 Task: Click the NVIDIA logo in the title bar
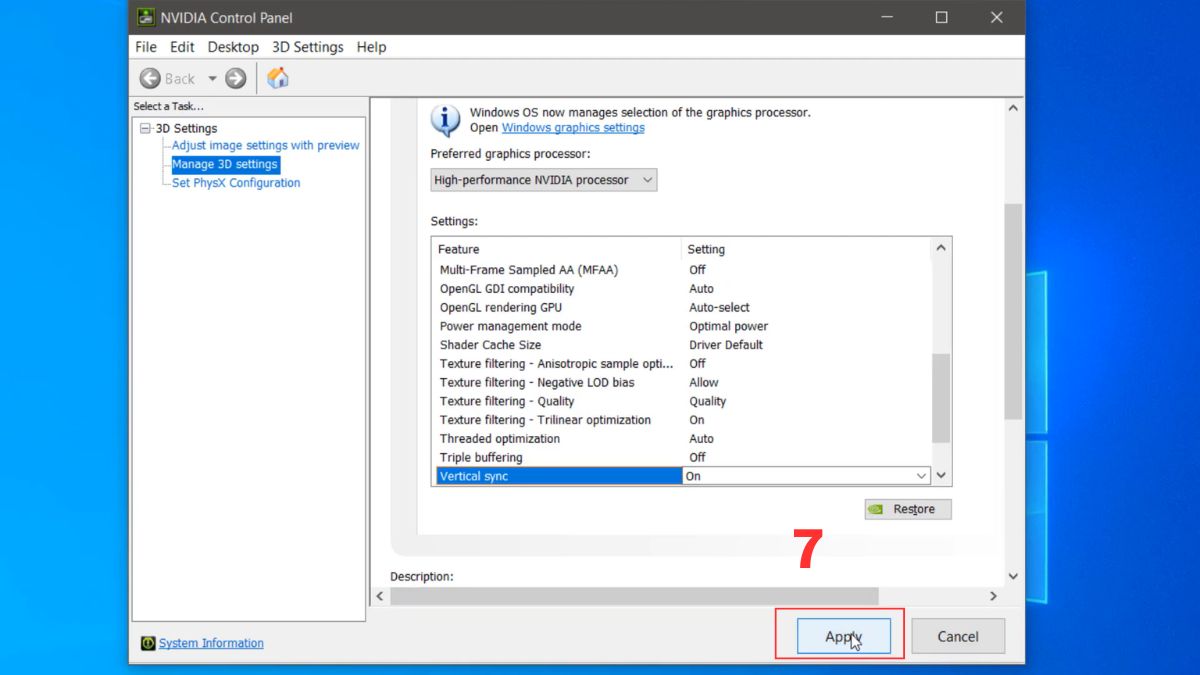[144, 17]
